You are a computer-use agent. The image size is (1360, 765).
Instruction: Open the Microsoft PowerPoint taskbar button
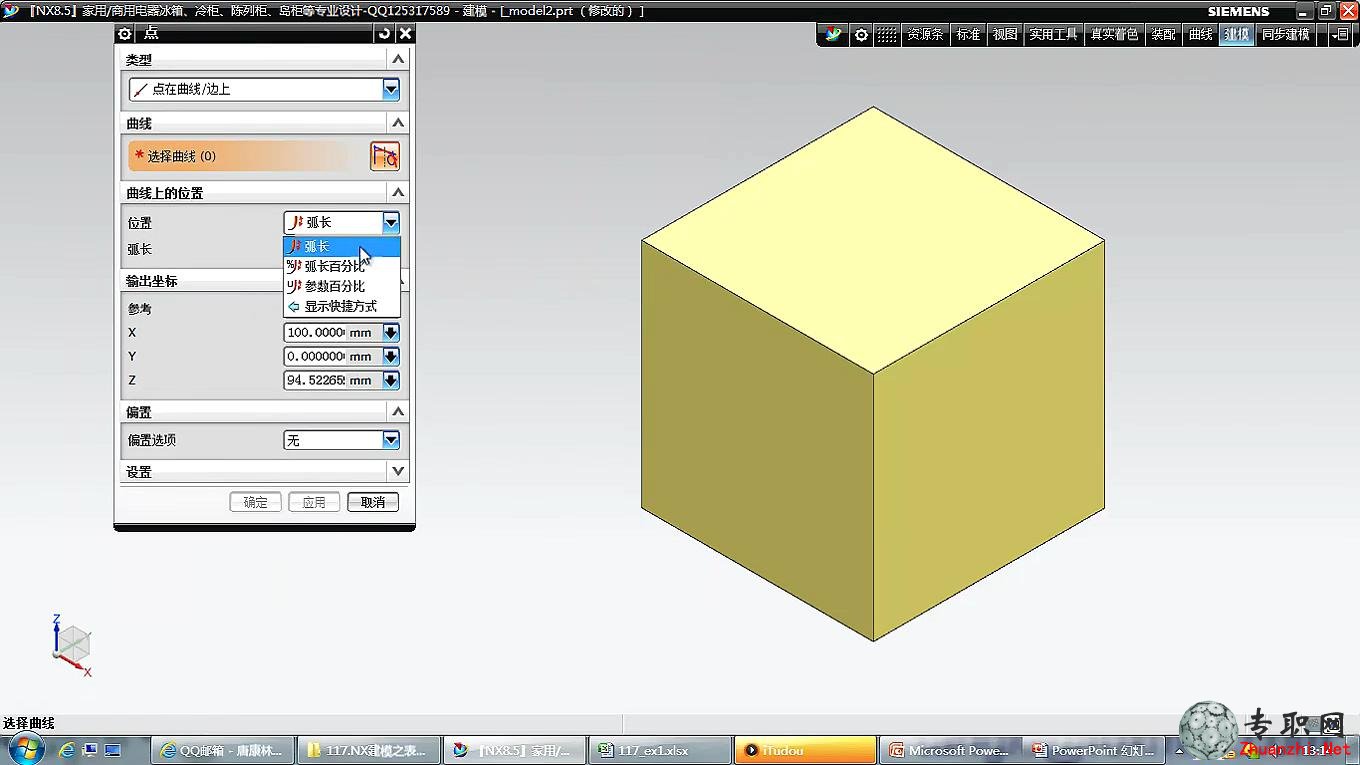point(951,750)
